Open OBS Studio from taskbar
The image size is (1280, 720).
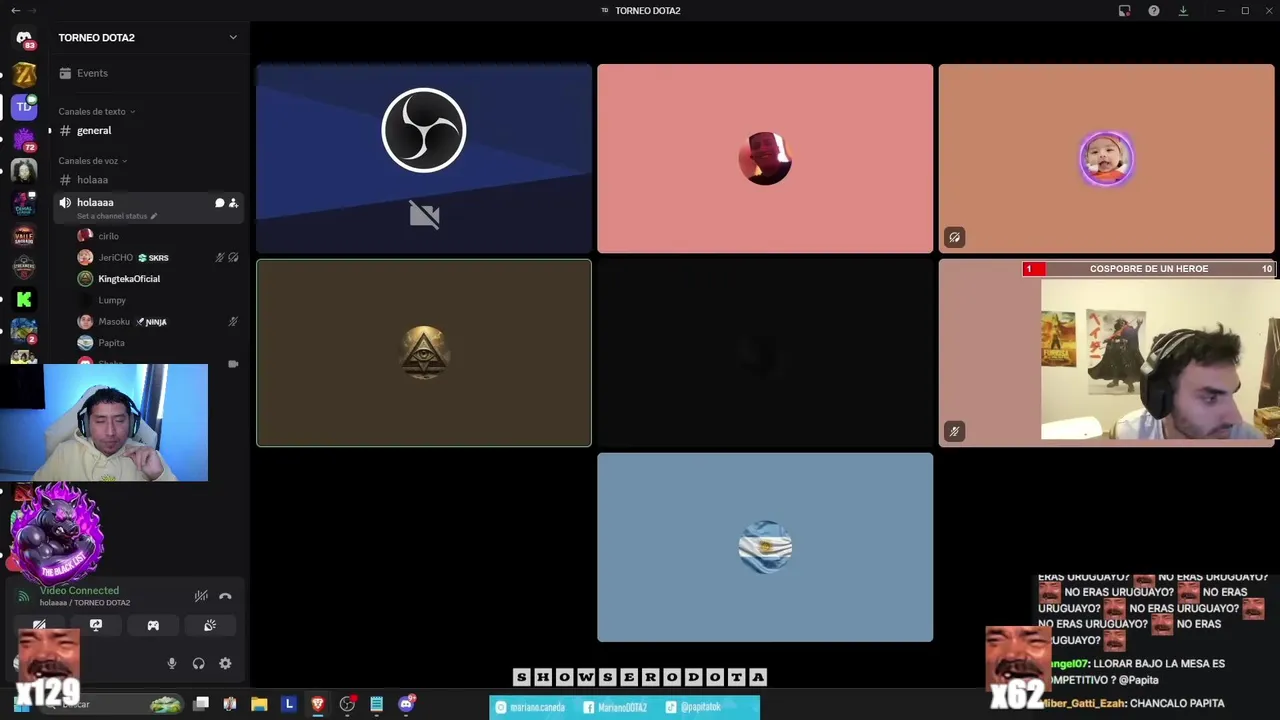pyautogui.click(x=347, y=704)
